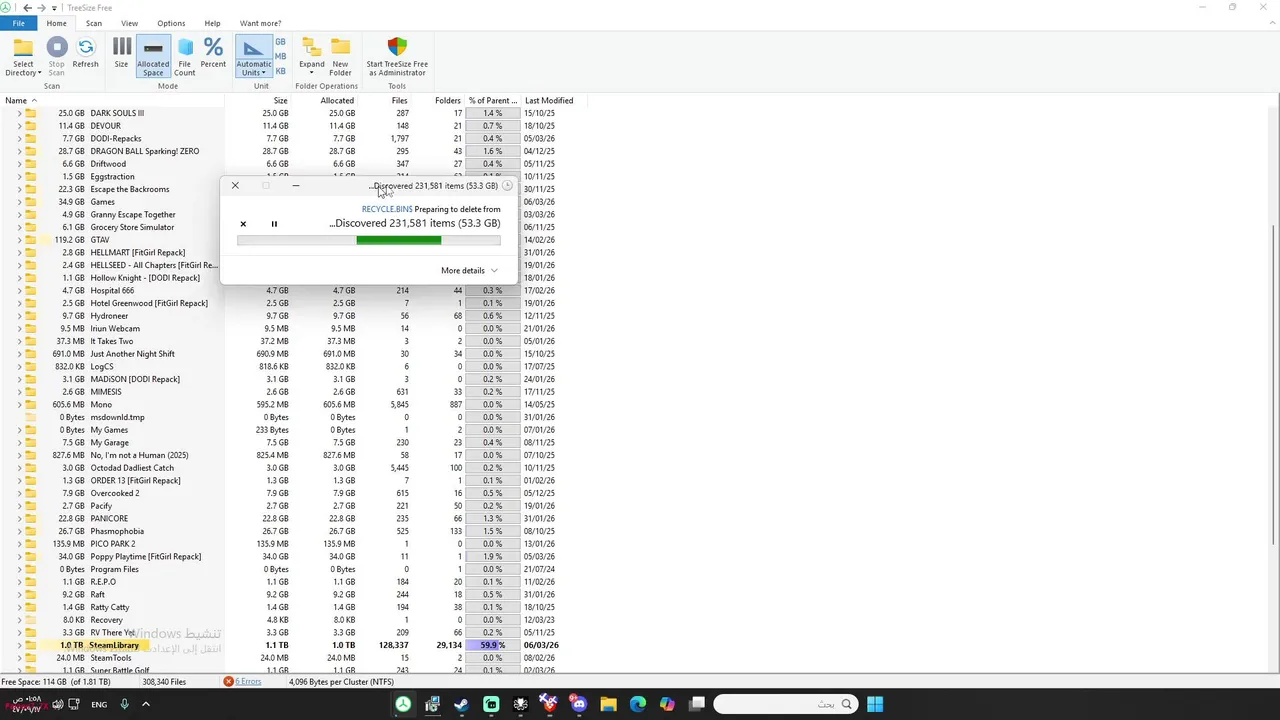Screen dimensions: 1280x720
Task: Switch to the View ribbon tab
Action: [x=129, y=23]
